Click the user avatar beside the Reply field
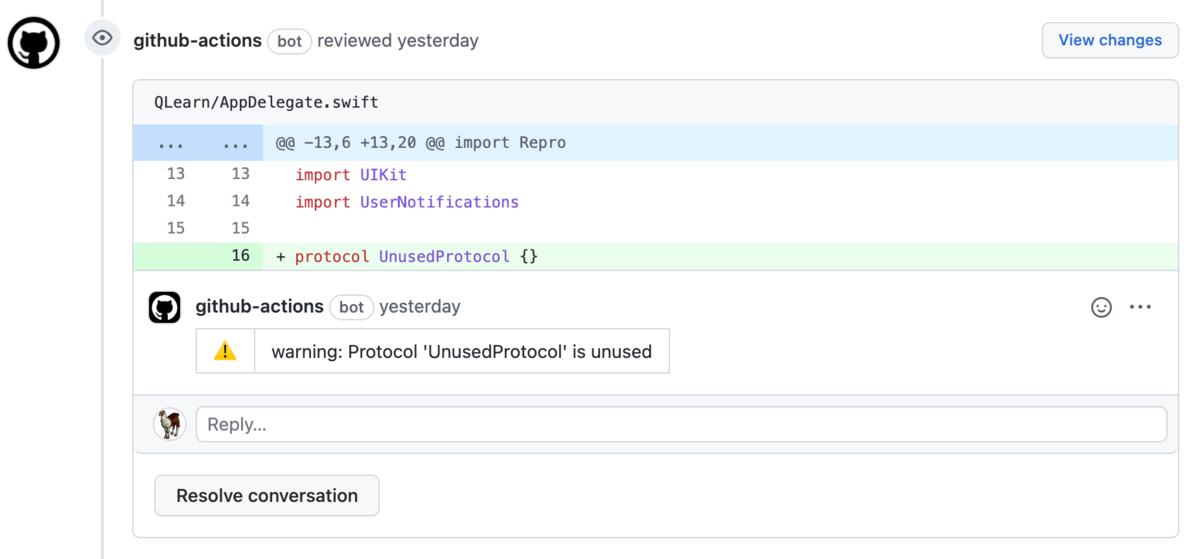1200x559 pixels. coord(169,424)
